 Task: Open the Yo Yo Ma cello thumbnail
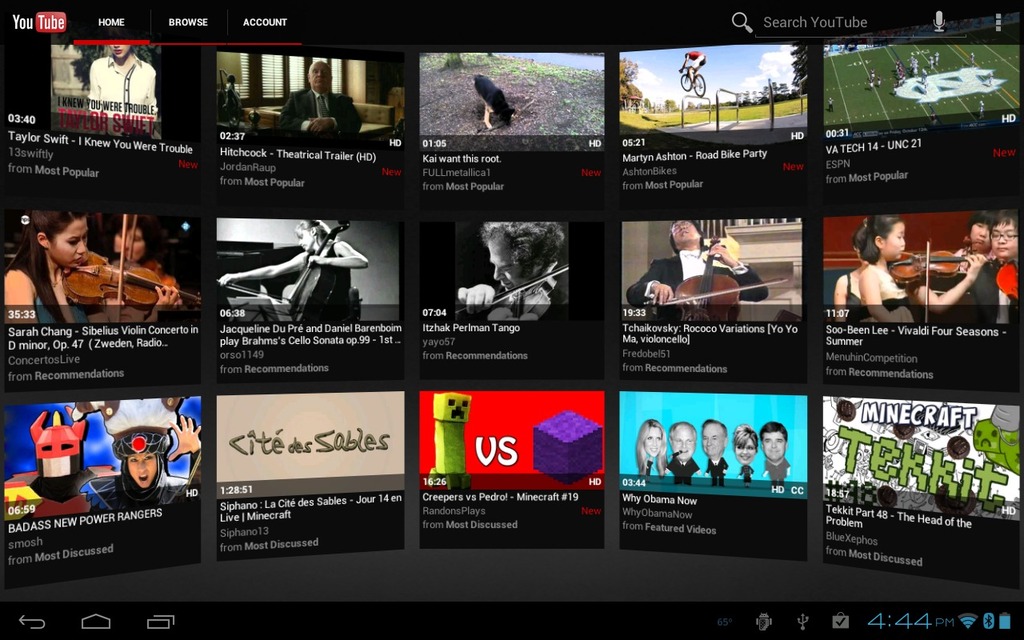click(712, 270)
